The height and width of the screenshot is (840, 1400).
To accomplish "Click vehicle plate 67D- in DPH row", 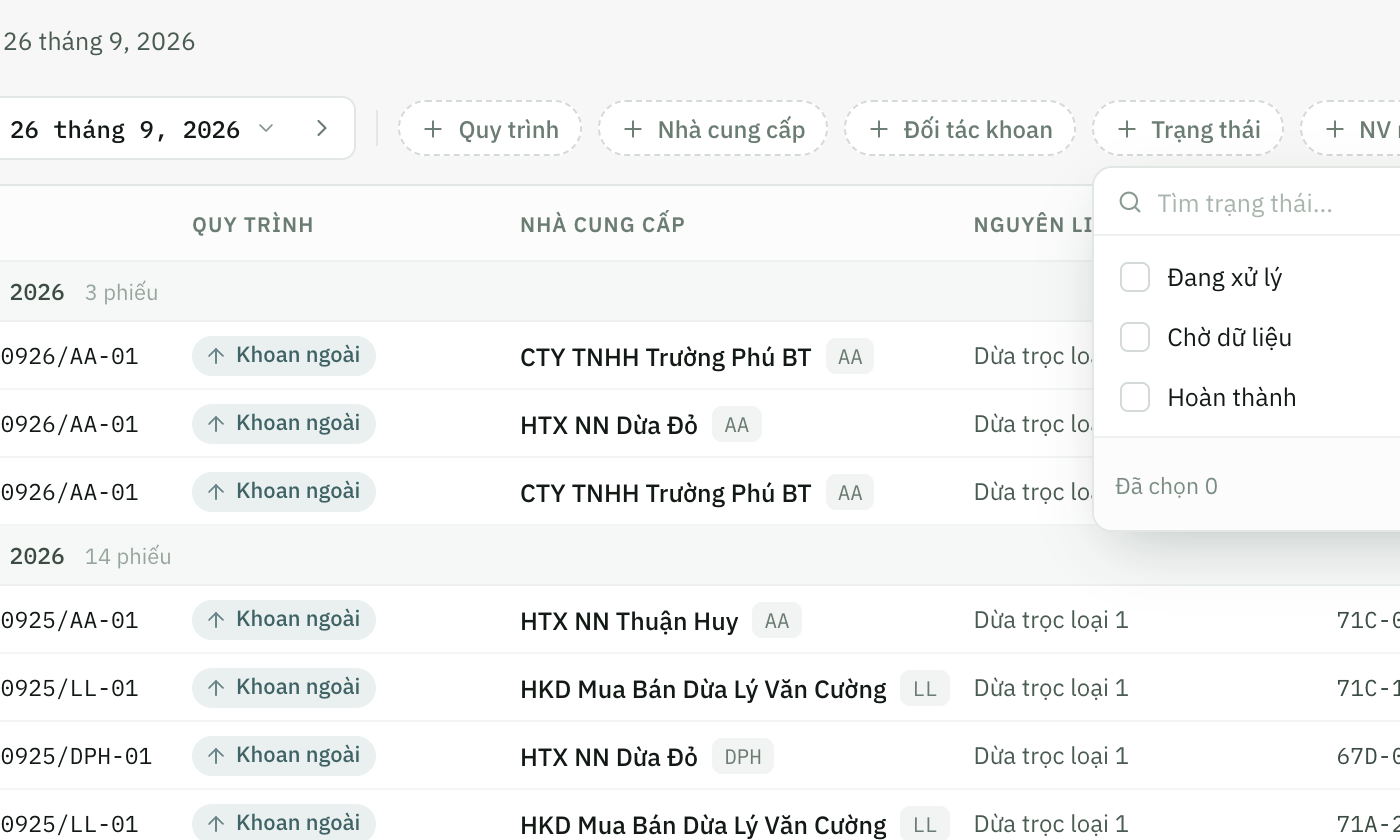I will [1368, 756].
